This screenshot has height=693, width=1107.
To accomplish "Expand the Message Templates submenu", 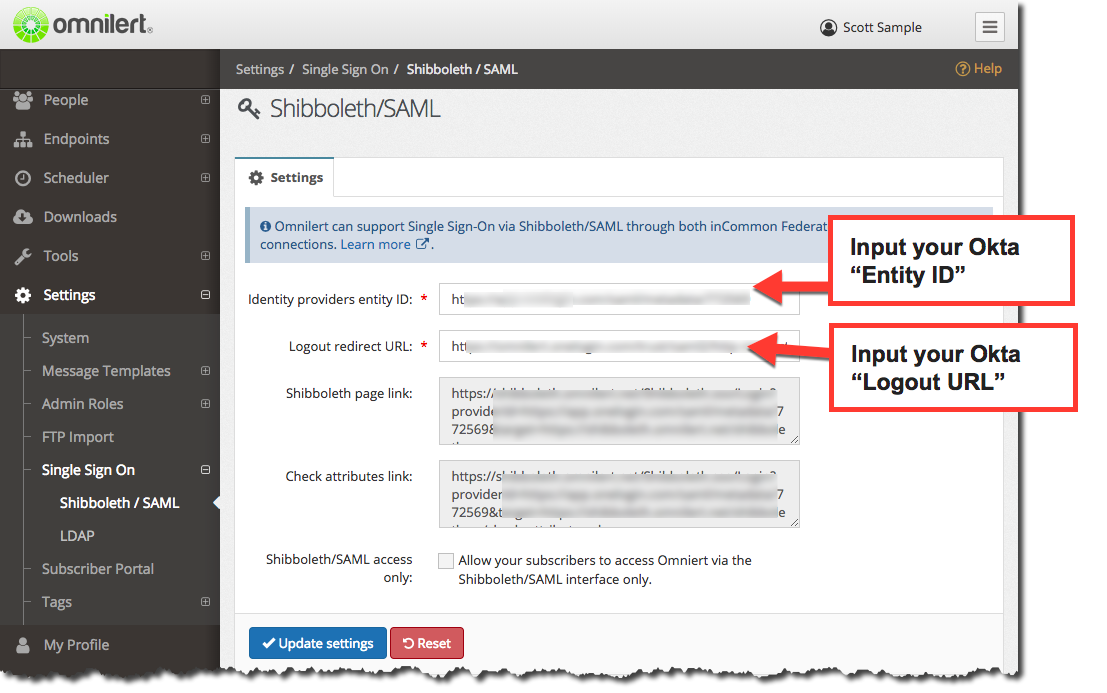I will tap(205, 370).
